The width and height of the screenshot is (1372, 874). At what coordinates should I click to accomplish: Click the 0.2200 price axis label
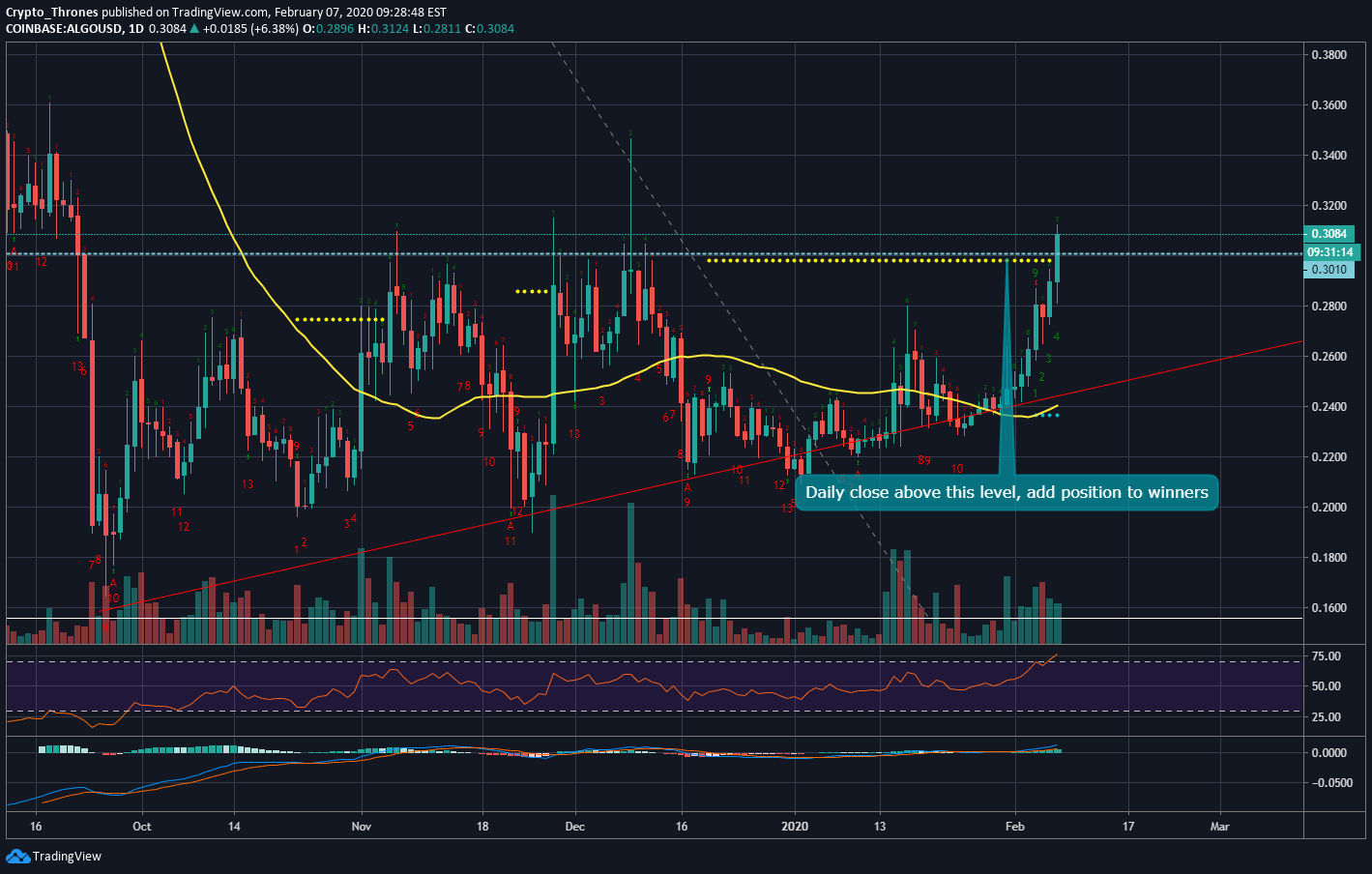click(1328, 457)
